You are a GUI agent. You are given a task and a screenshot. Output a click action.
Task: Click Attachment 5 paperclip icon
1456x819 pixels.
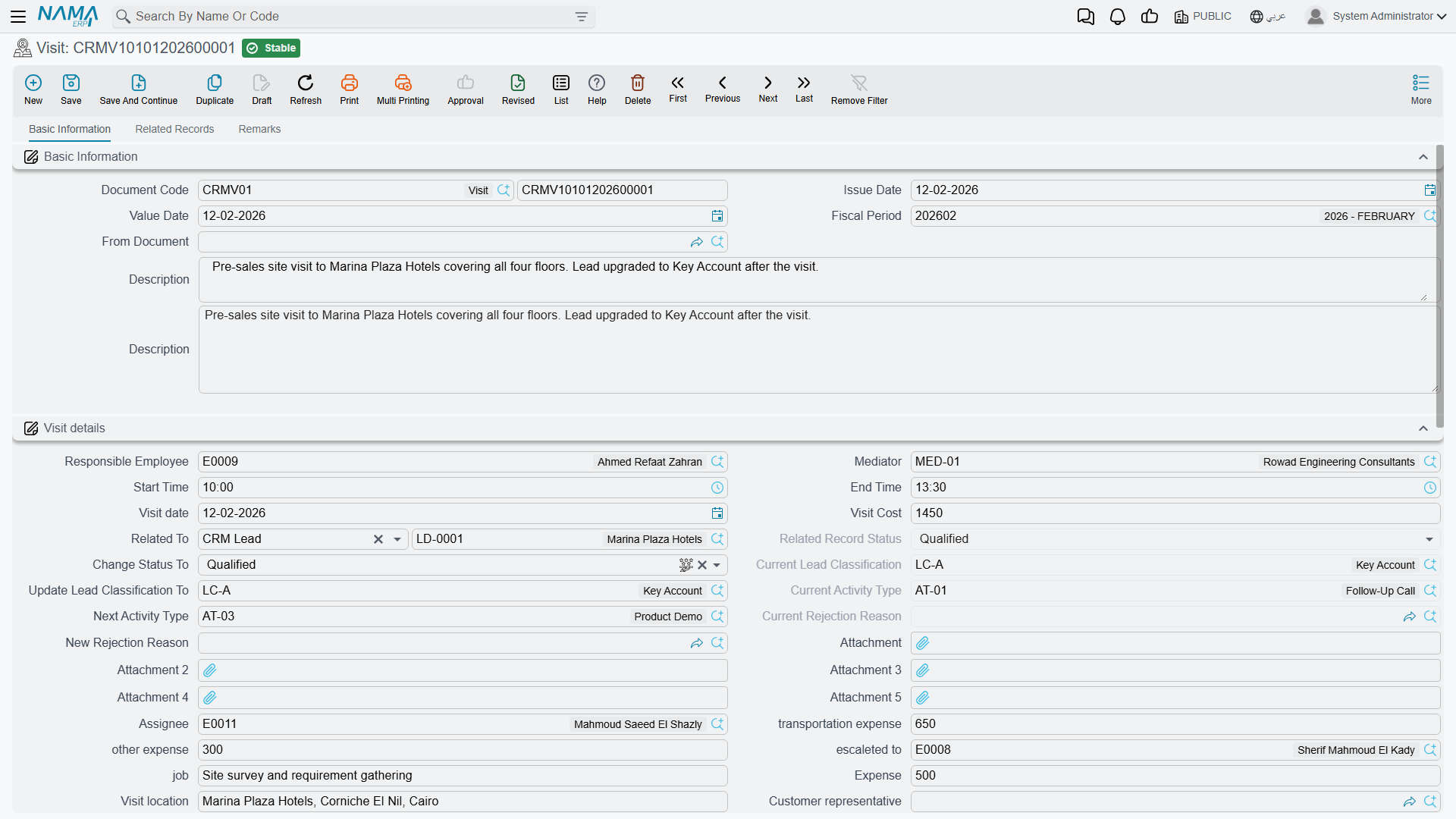pos(923,698)
